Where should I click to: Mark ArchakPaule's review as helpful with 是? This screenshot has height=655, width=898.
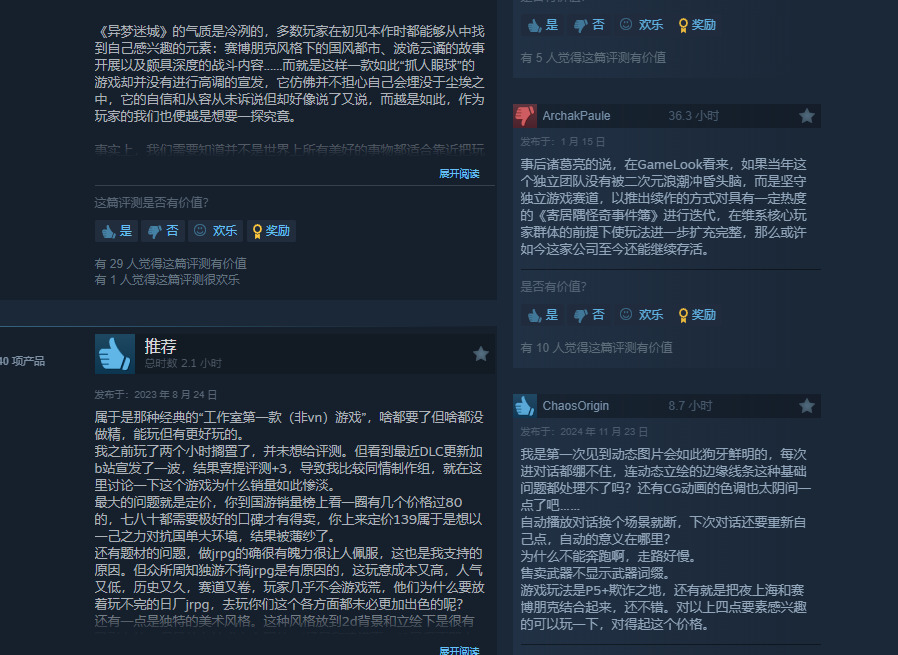point(542,315)
